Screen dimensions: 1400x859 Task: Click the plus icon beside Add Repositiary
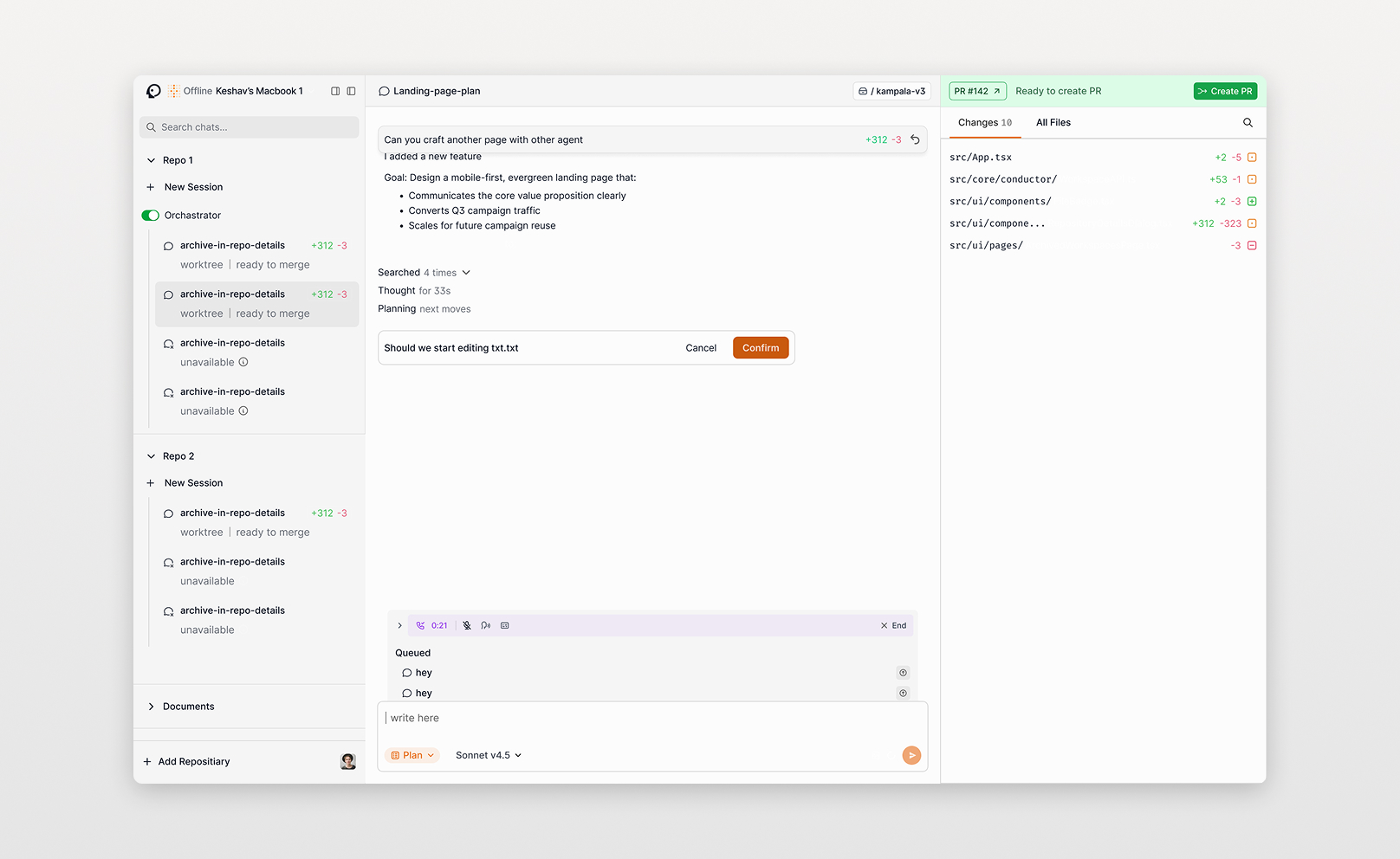(x=147, y=762)
